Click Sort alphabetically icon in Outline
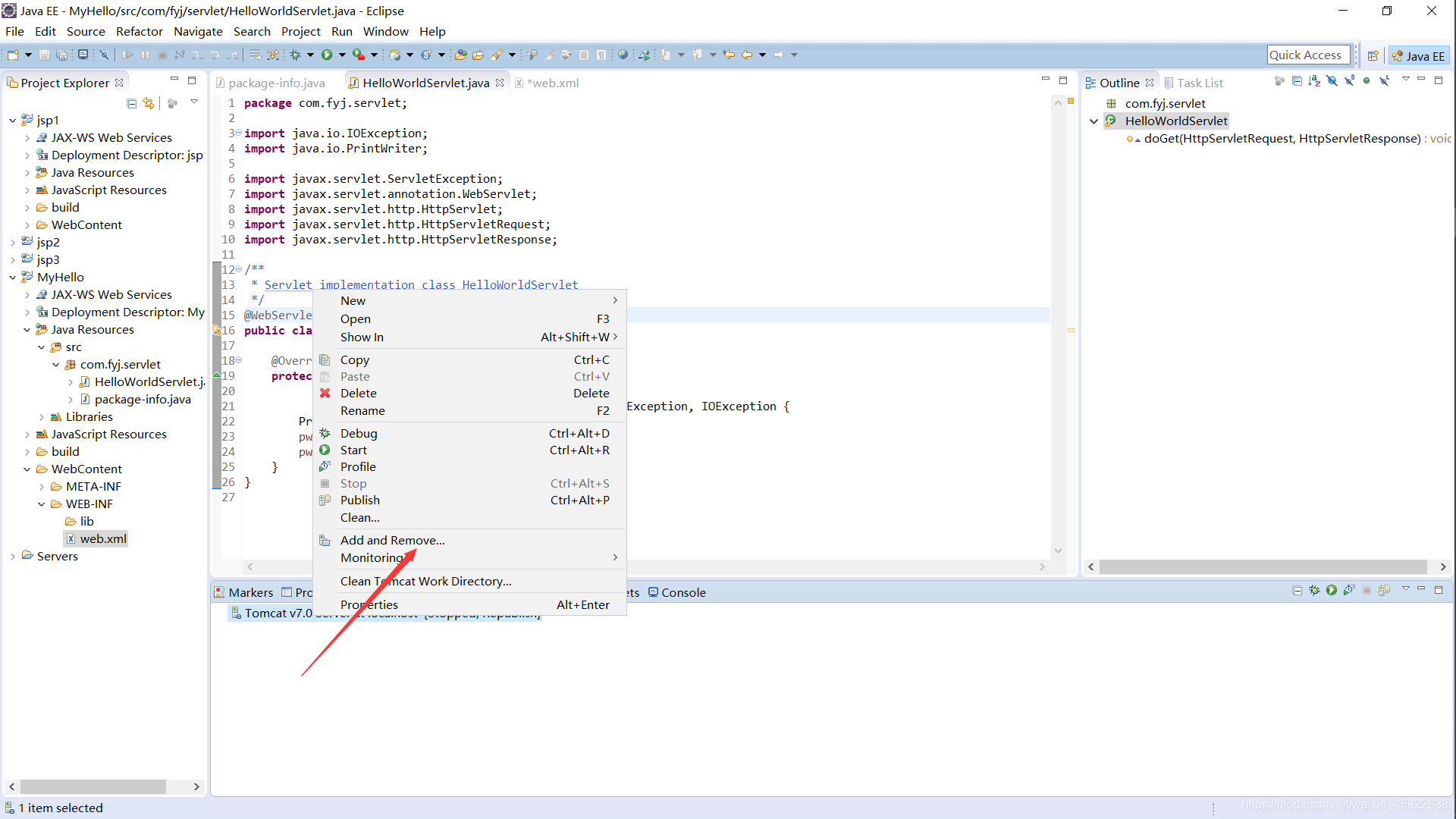The image size is (1456, 819). coord(1314,81)
